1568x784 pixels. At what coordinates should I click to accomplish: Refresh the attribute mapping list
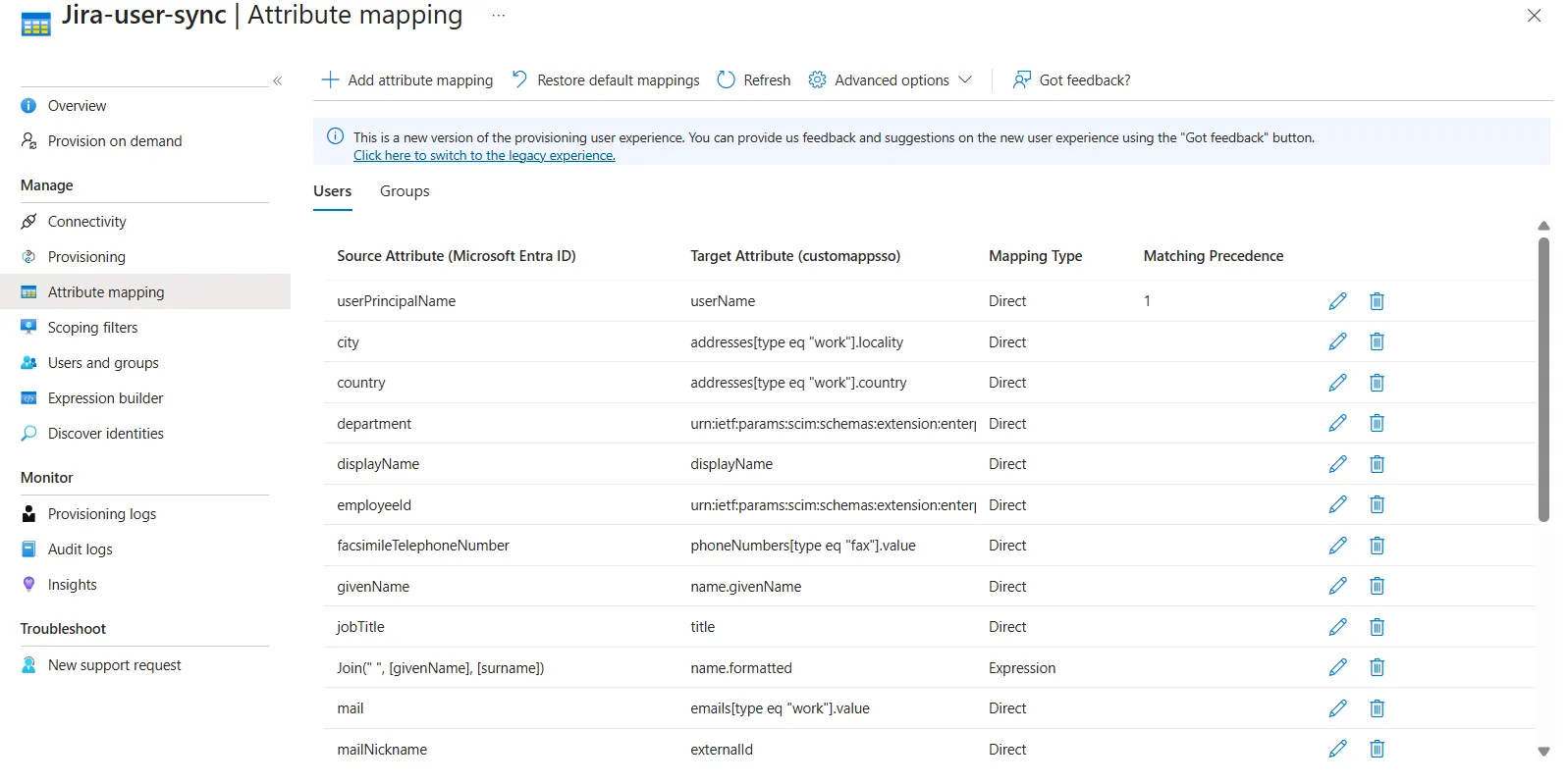tap(754, 80)
